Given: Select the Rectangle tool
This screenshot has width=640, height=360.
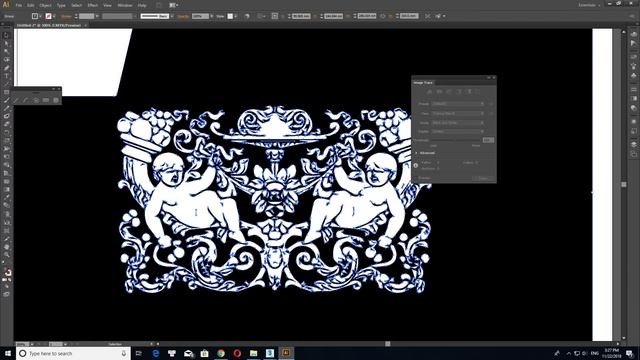Looking at the screenshot, I should (x=6, y=92).
